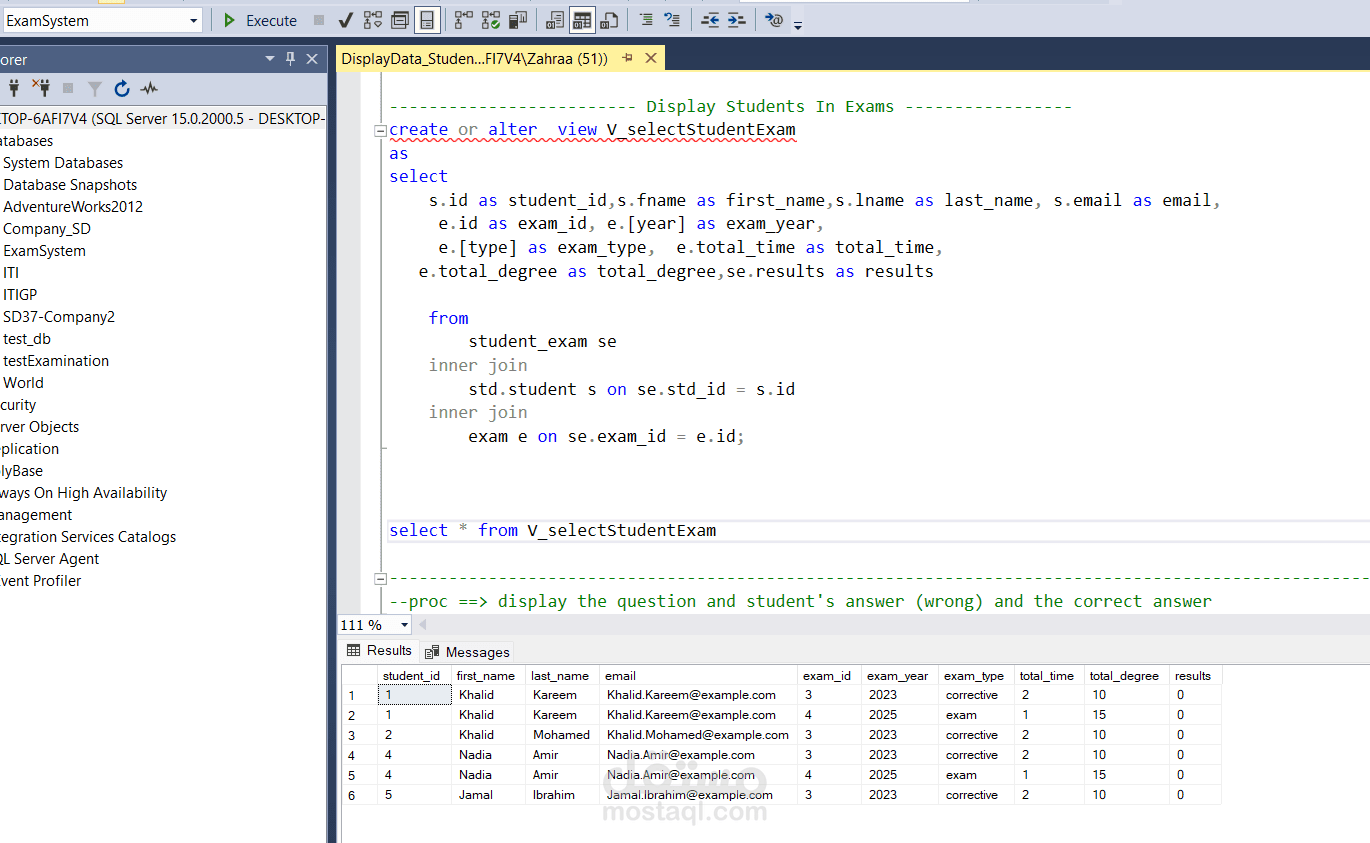Uncomment the selected lines
Viewport: 1370px width, 843px height.
pyautogui.click(x=672, y=20)
